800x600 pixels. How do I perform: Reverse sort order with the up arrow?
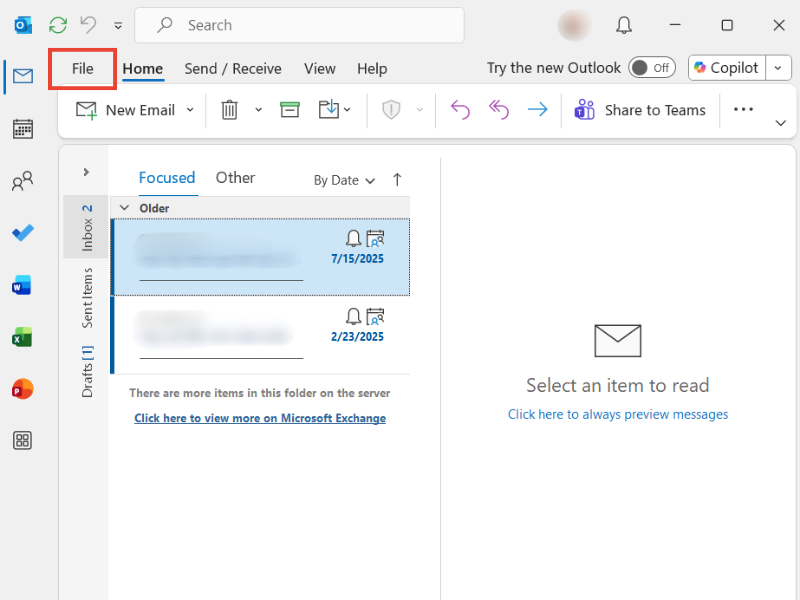(397, 180)
